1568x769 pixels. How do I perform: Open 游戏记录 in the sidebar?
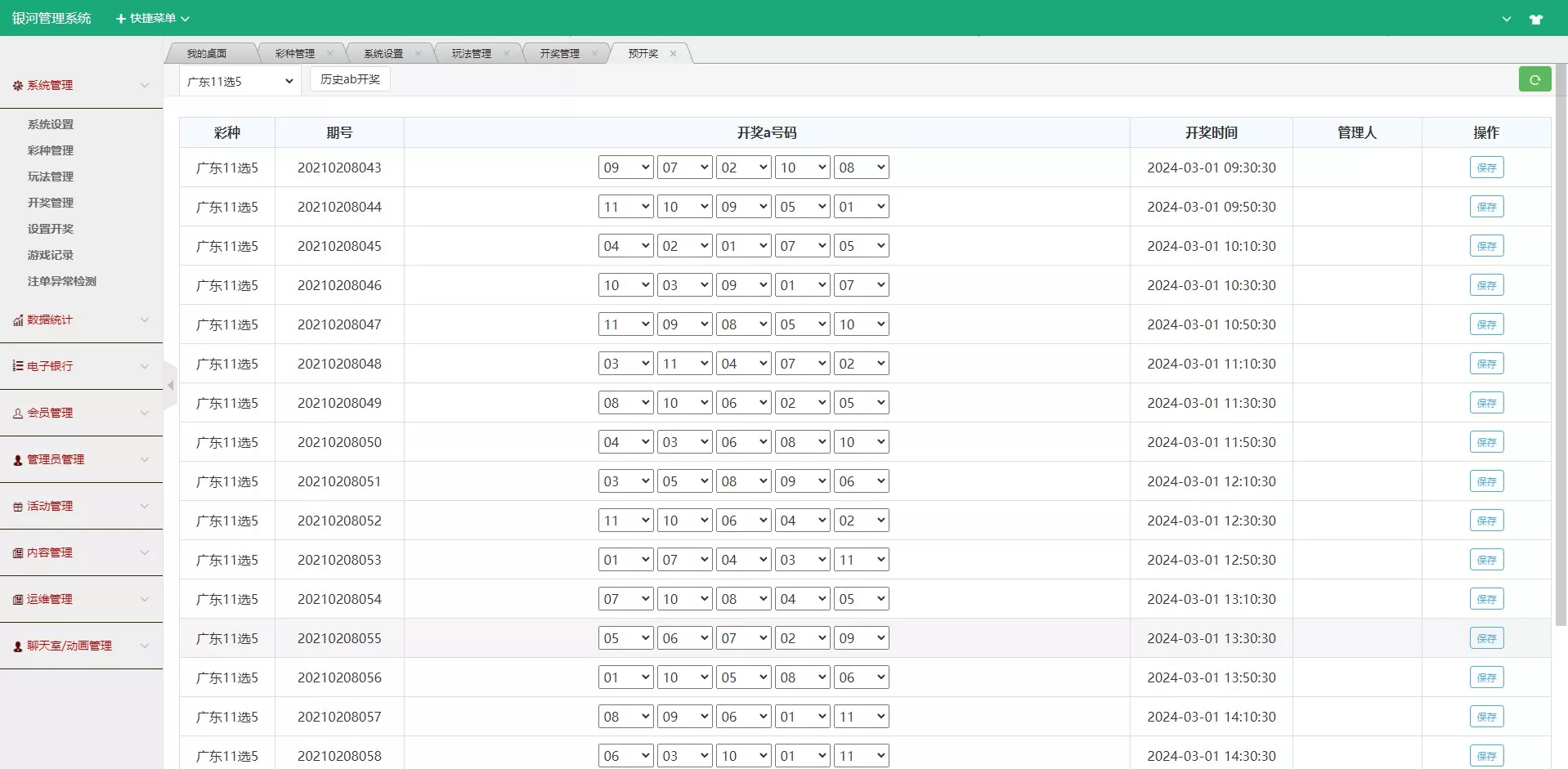click(x=51, y=255)
